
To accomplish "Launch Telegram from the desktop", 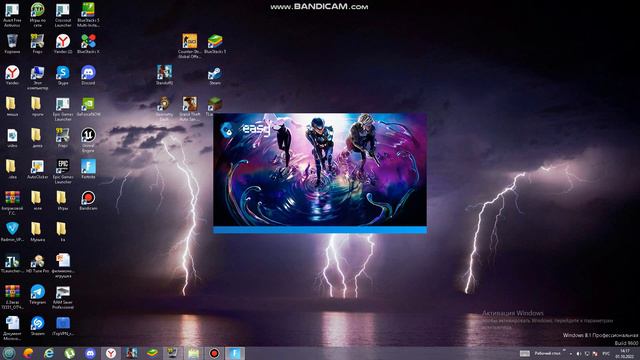I will point(37,294).
